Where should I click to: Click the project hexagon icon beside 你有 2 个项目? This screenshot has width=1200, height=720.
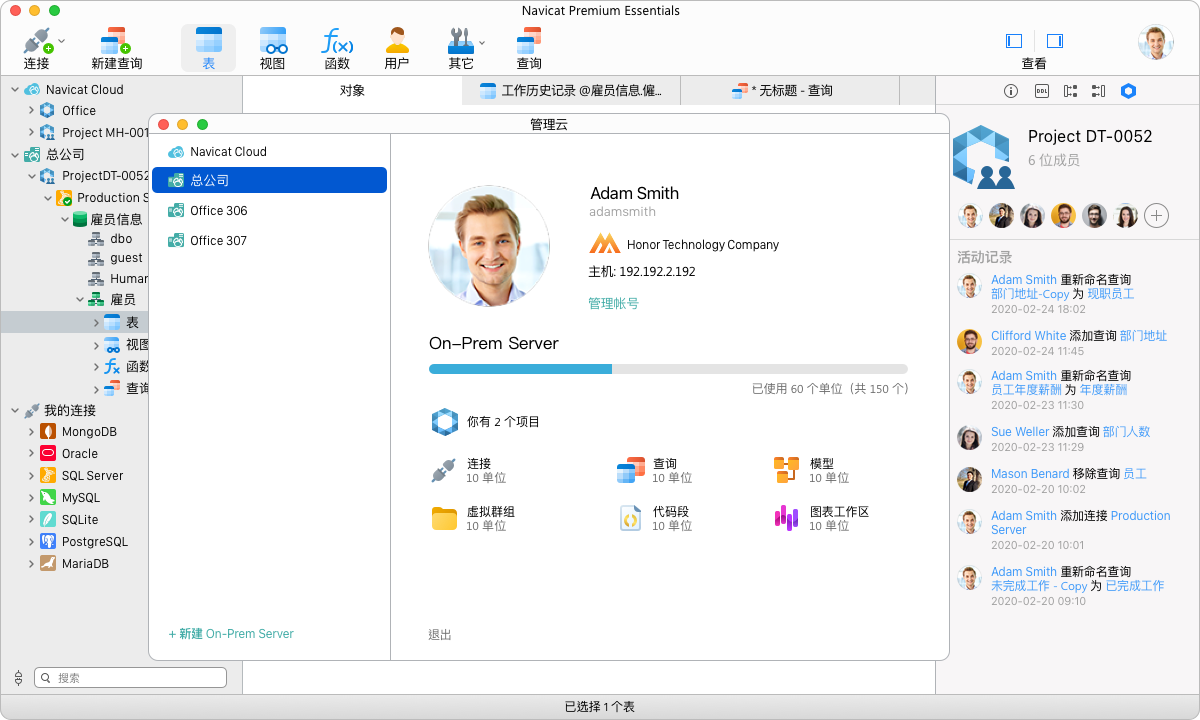pyautogui.click(x=444, y=422)
